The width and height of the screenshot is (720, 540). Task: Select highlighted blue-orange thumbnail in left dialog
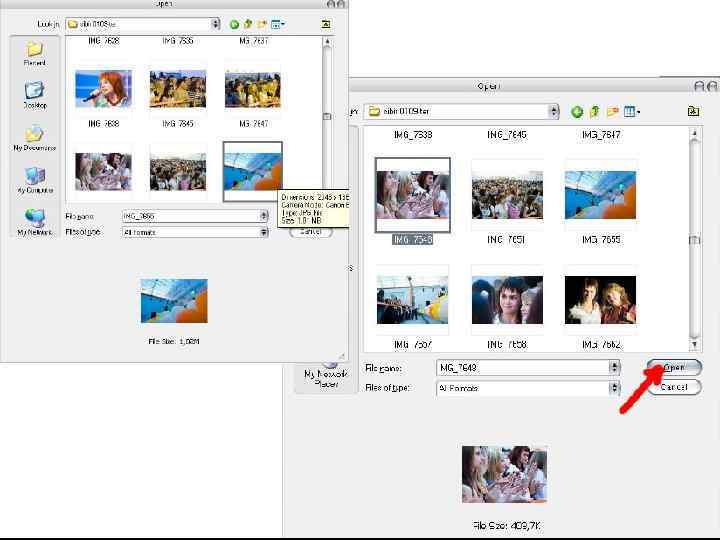(253, 172)
